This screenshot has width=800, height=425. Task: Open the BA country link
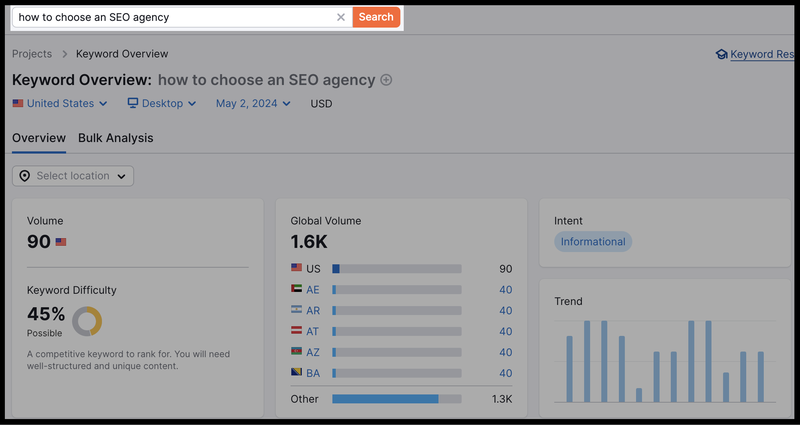[313, 373]
